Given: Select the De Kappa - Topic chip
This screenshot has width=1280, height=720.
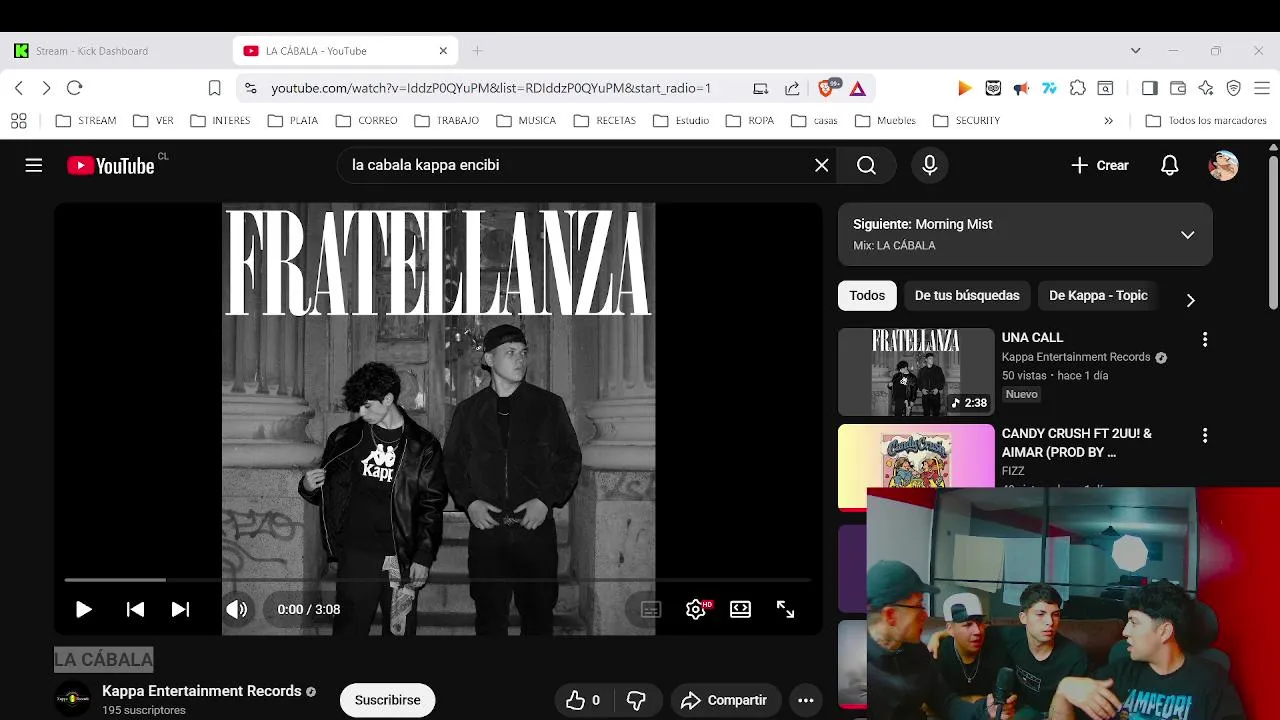Looking at the screenshot, I should [x=1098, y=295].
